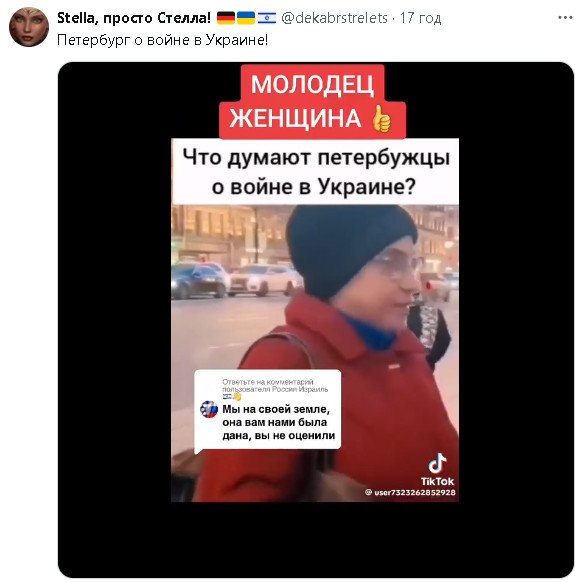Select the 'Петербург о войне в Украине!' post text
This screenshot has height=582, width=582.
pos(163,40)
